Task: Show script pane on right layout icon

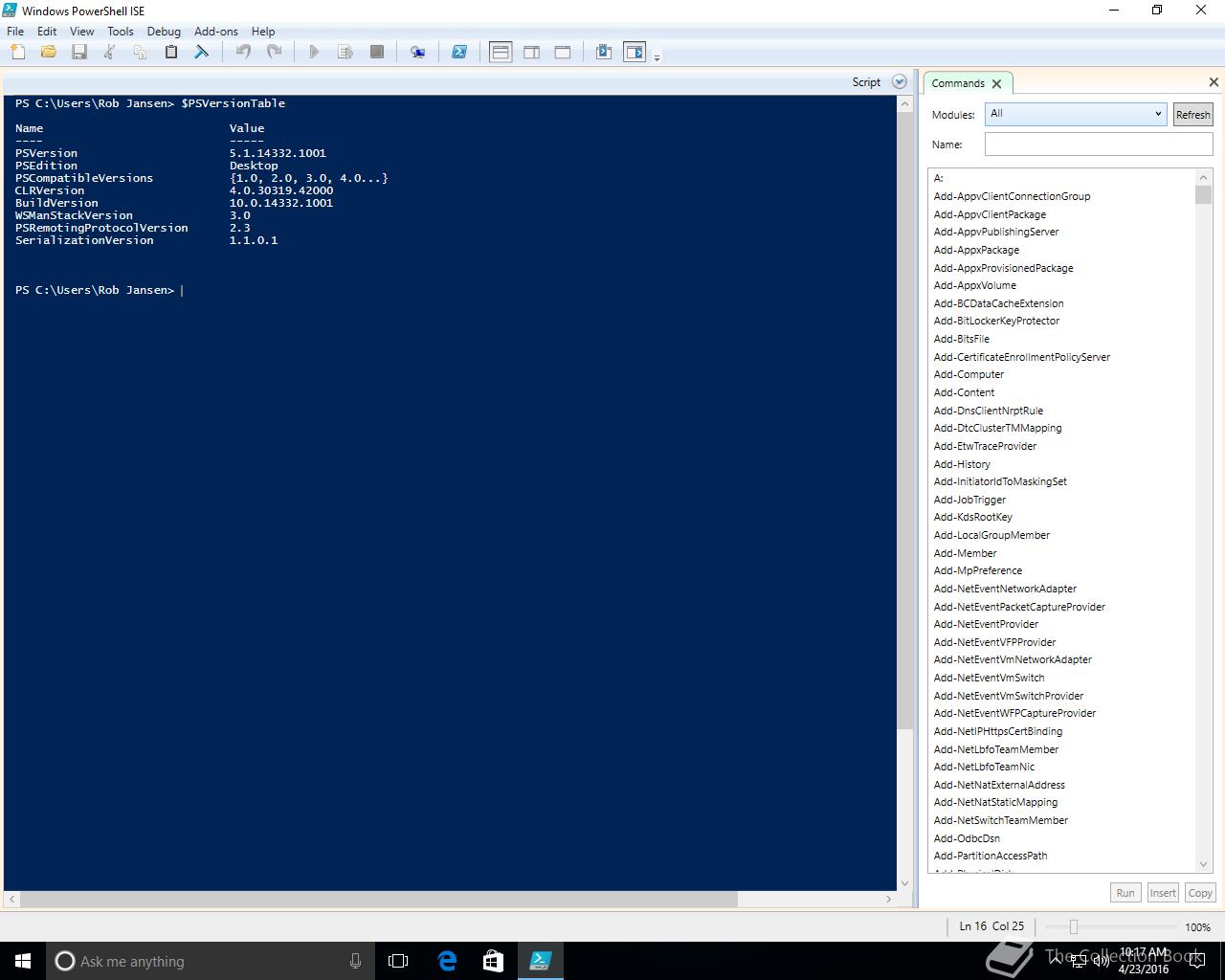Action: coord(532,52)
